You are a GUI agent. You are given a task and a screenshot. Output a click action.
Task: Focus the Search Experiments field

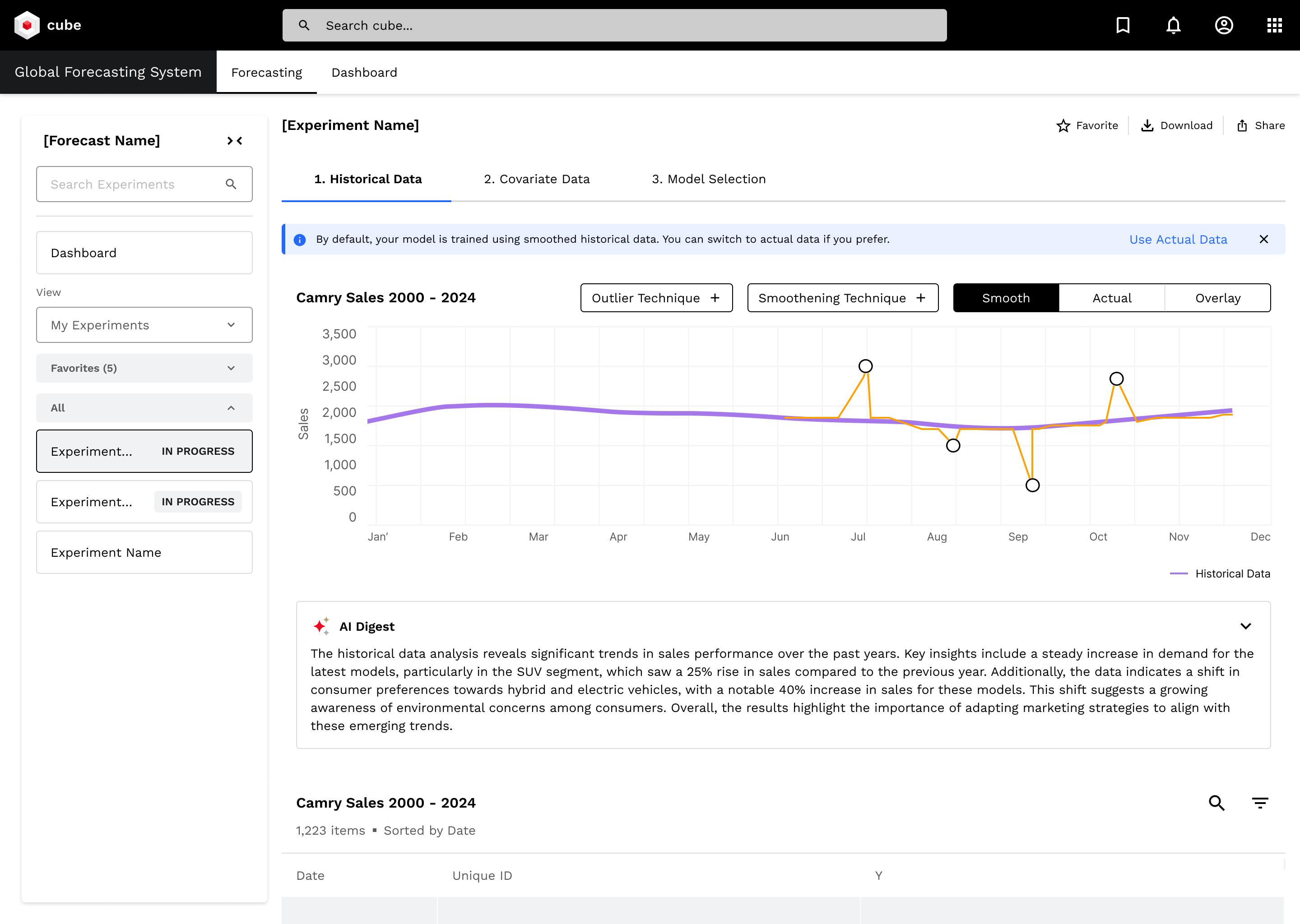pos(144,184)
